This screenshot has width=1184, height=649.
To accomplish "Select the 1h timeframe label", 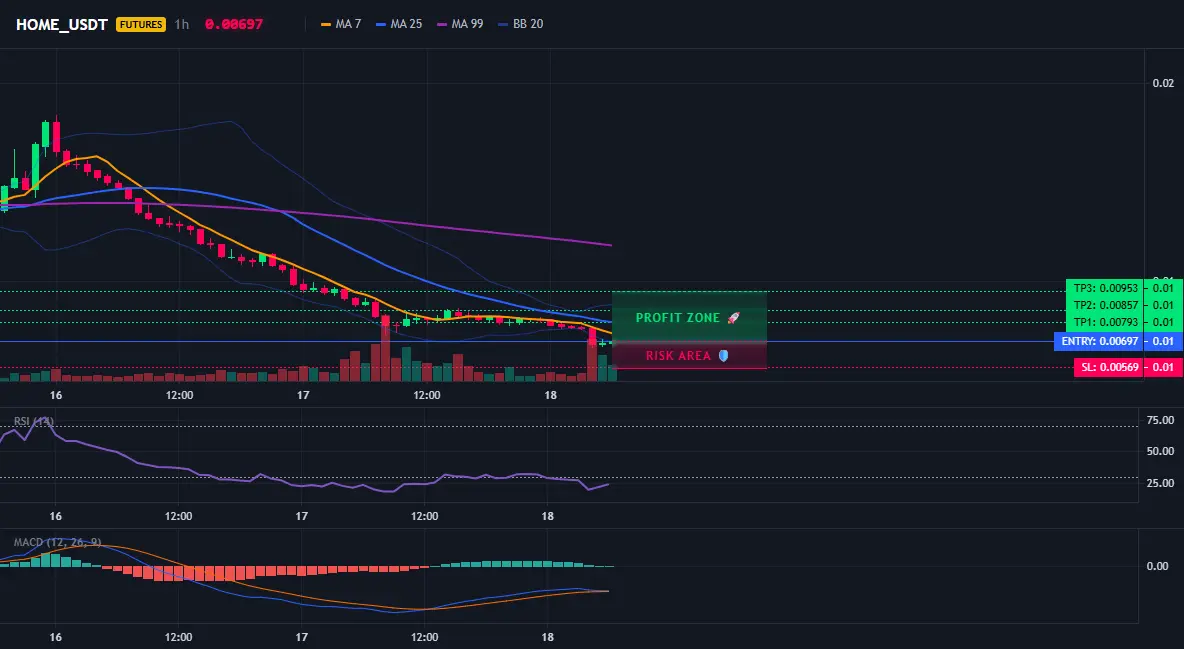I will (x=181, y=24).
